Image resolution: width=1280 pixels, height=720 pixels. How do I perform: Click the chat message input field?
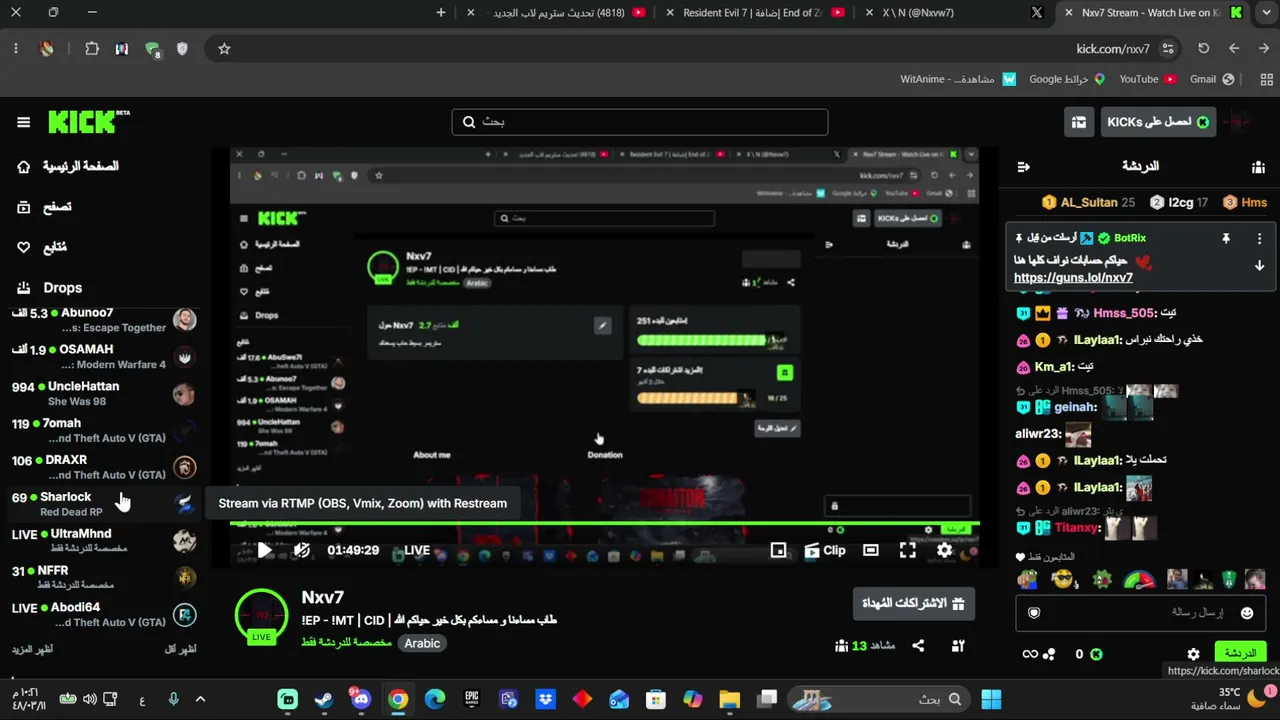[x=1142, y=613]
